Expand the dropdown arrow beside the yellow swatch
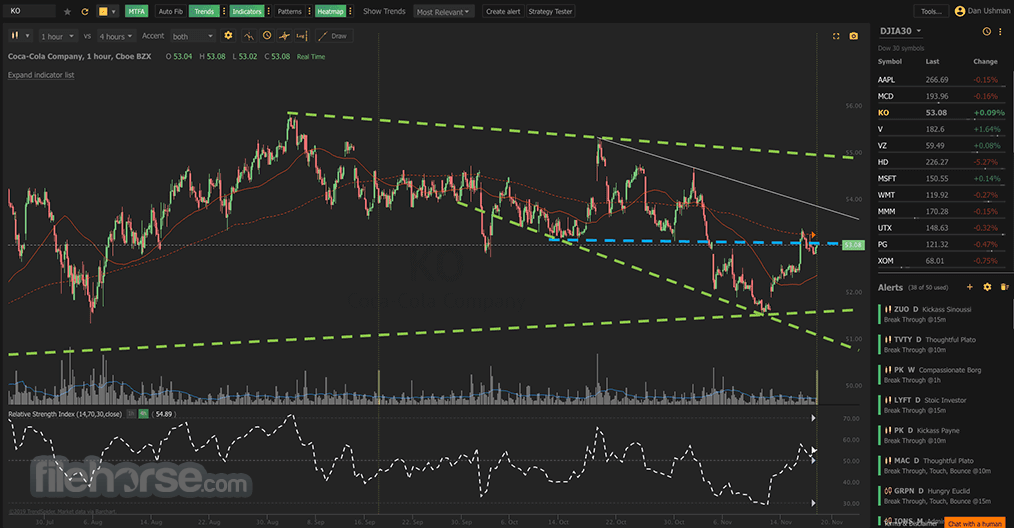The width and height of the screenshot is (1014, 528). (x=114, y=12)
